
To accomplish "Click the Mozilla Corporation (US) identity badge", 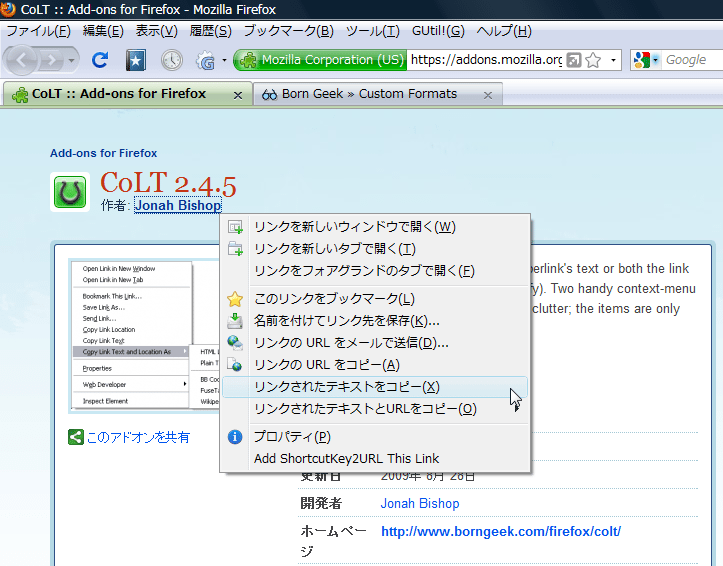I will pyautogui.click(x=320, y=60).
